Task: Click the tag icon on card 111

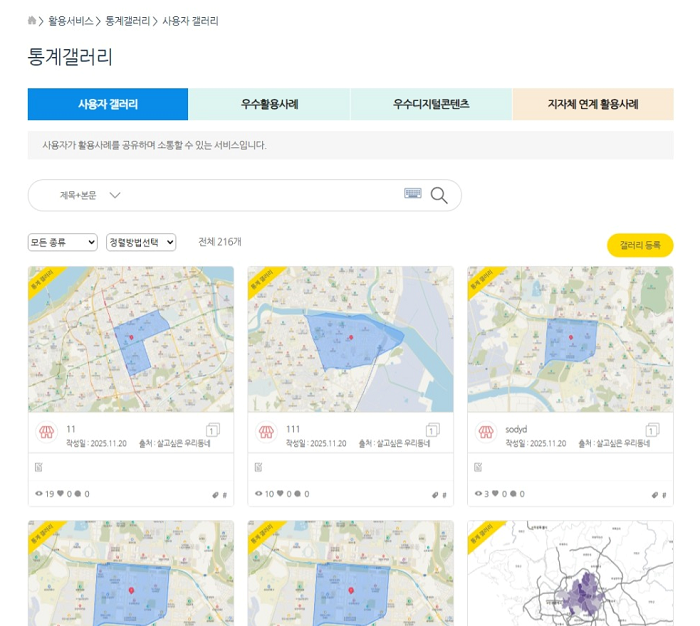Action: pyautogui.click(x=435, y=495)
